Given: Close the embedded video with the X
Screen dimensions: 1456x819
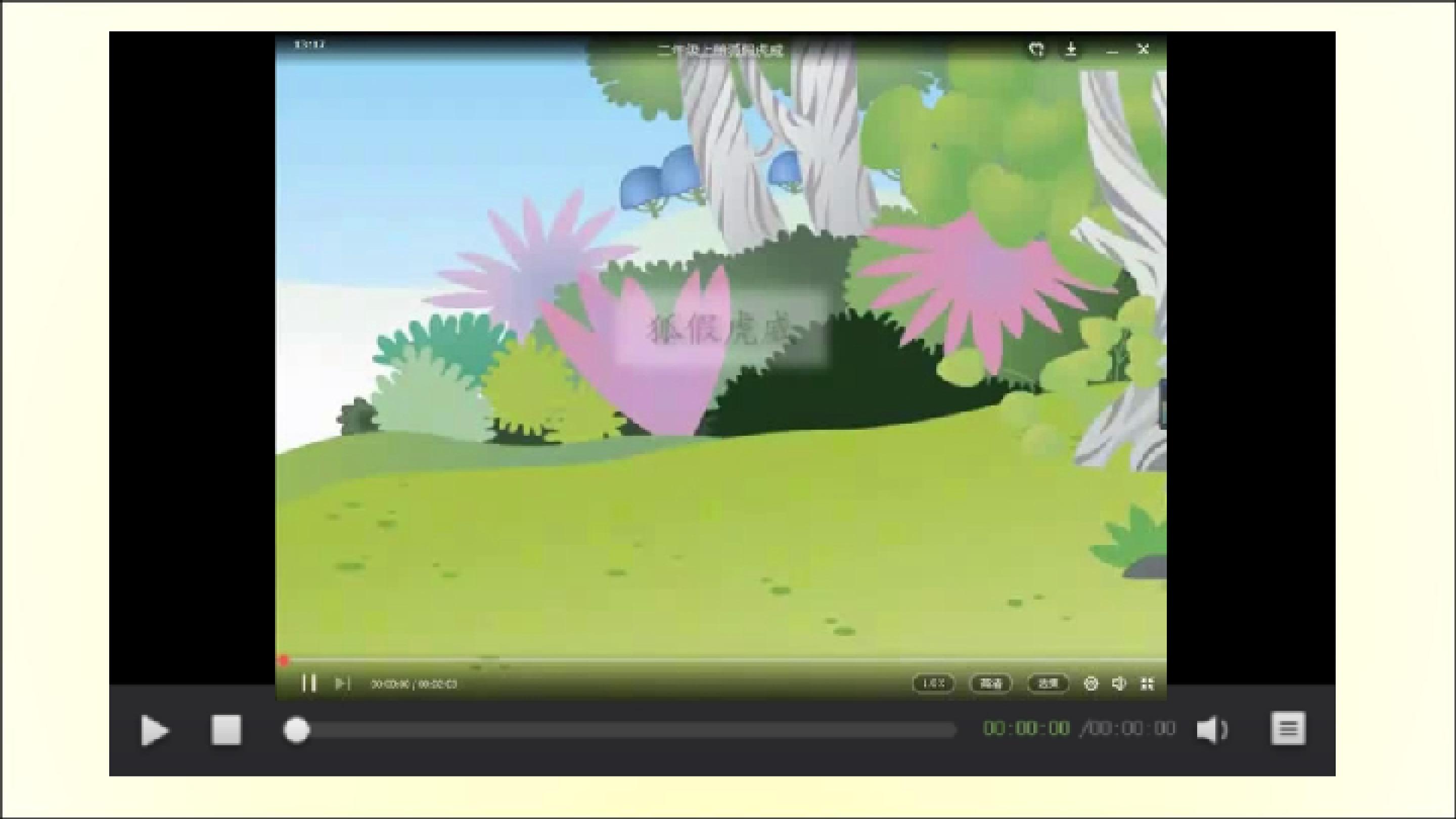Looking at the screenshot, I should pyautogui.click(x=1144, y=50).
